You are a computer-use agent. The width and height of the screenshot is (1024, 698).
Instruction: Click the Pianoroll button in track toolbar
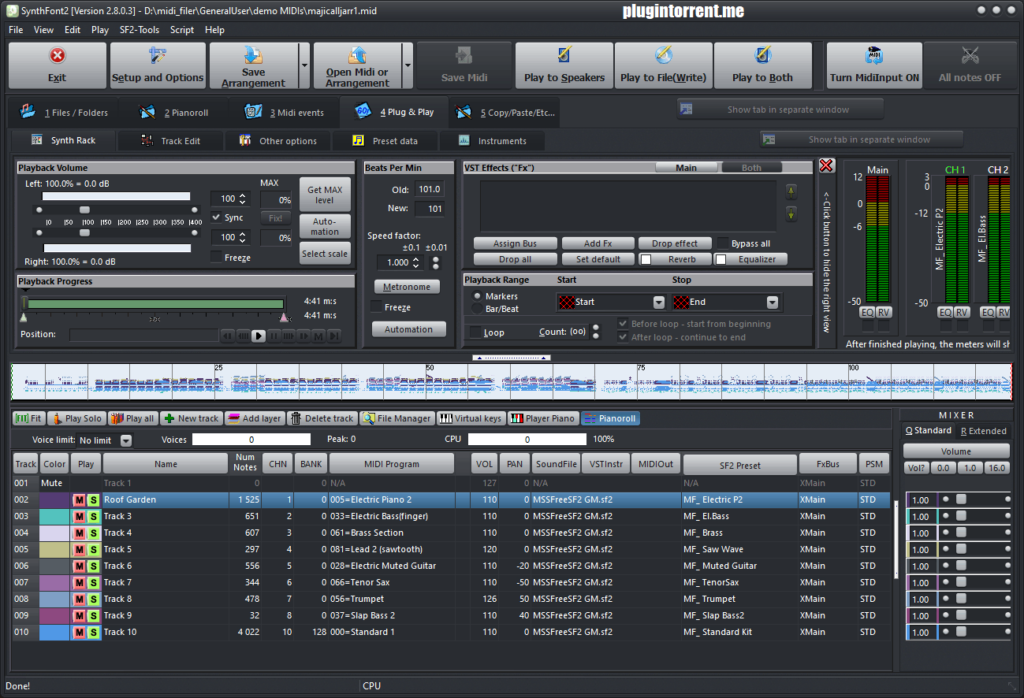[x=611, y=419]
